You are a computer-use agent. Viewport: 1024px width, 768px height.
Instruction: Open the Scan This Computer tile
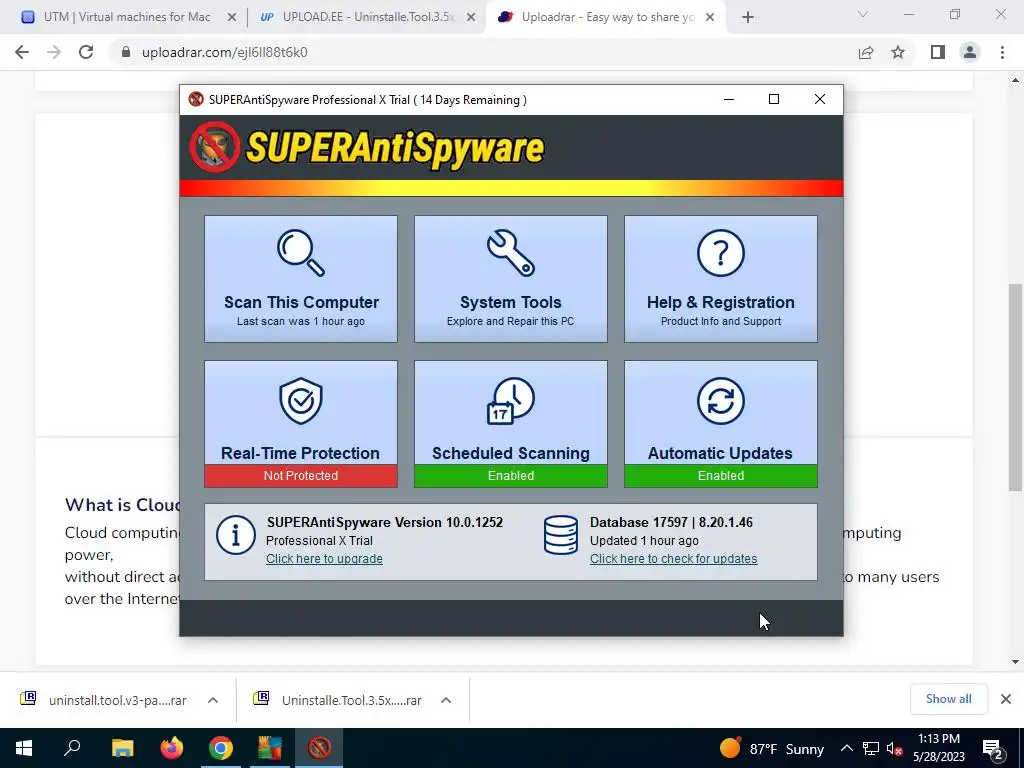point(300,279)
